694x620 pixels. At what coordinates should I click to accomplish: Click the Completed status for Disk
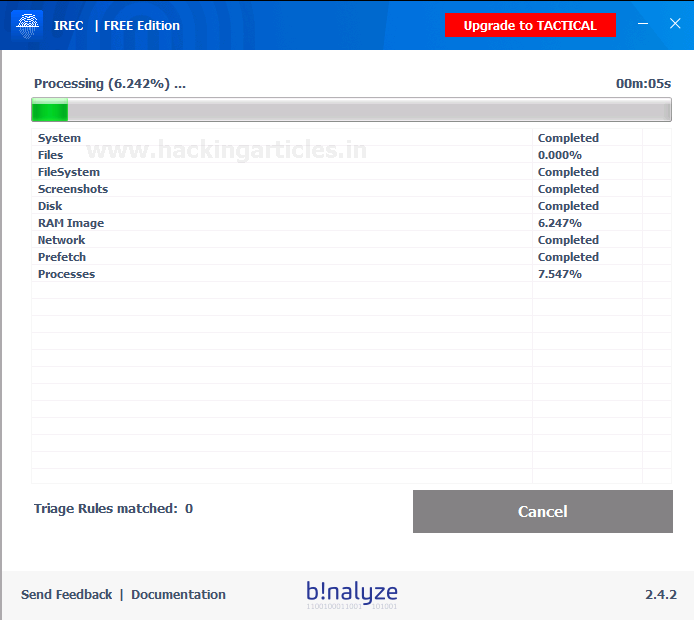(x=568, y=206)
